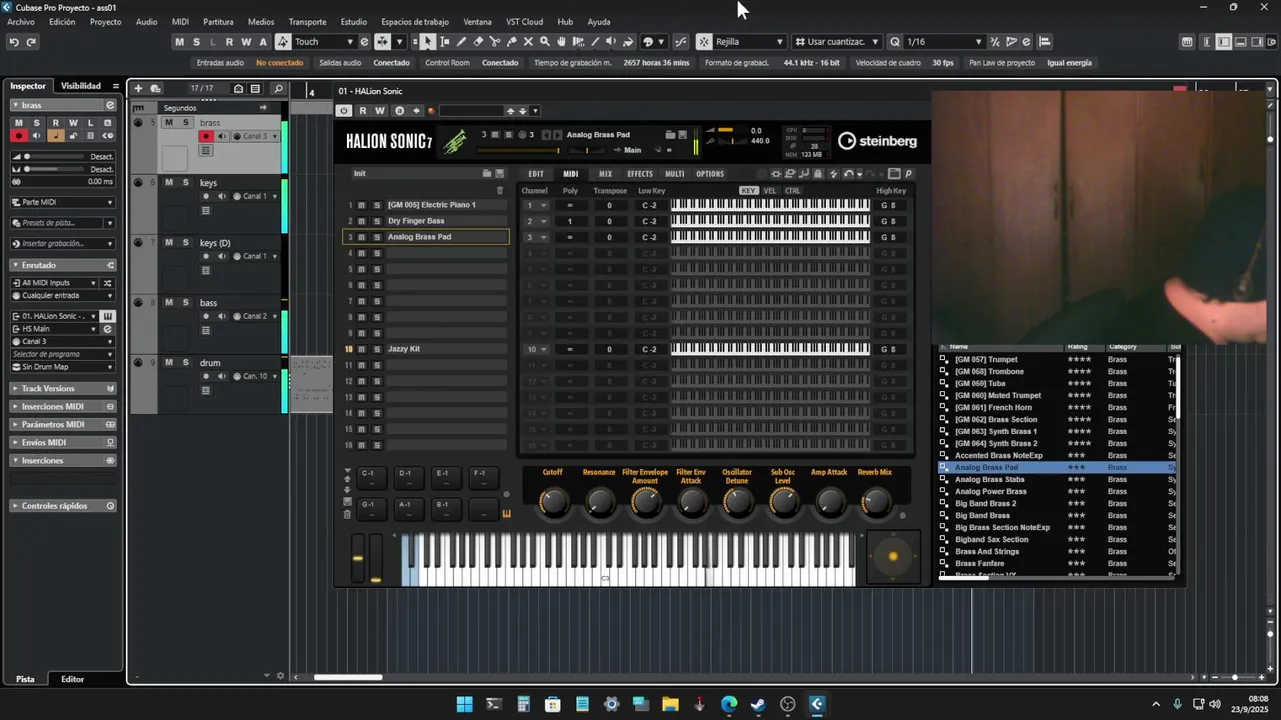Image resolution: width=1281 pixels, height=720 pixels.
Task: Toggle Snap on/off button
Action: pyautogui.click(x=703, y=42)
